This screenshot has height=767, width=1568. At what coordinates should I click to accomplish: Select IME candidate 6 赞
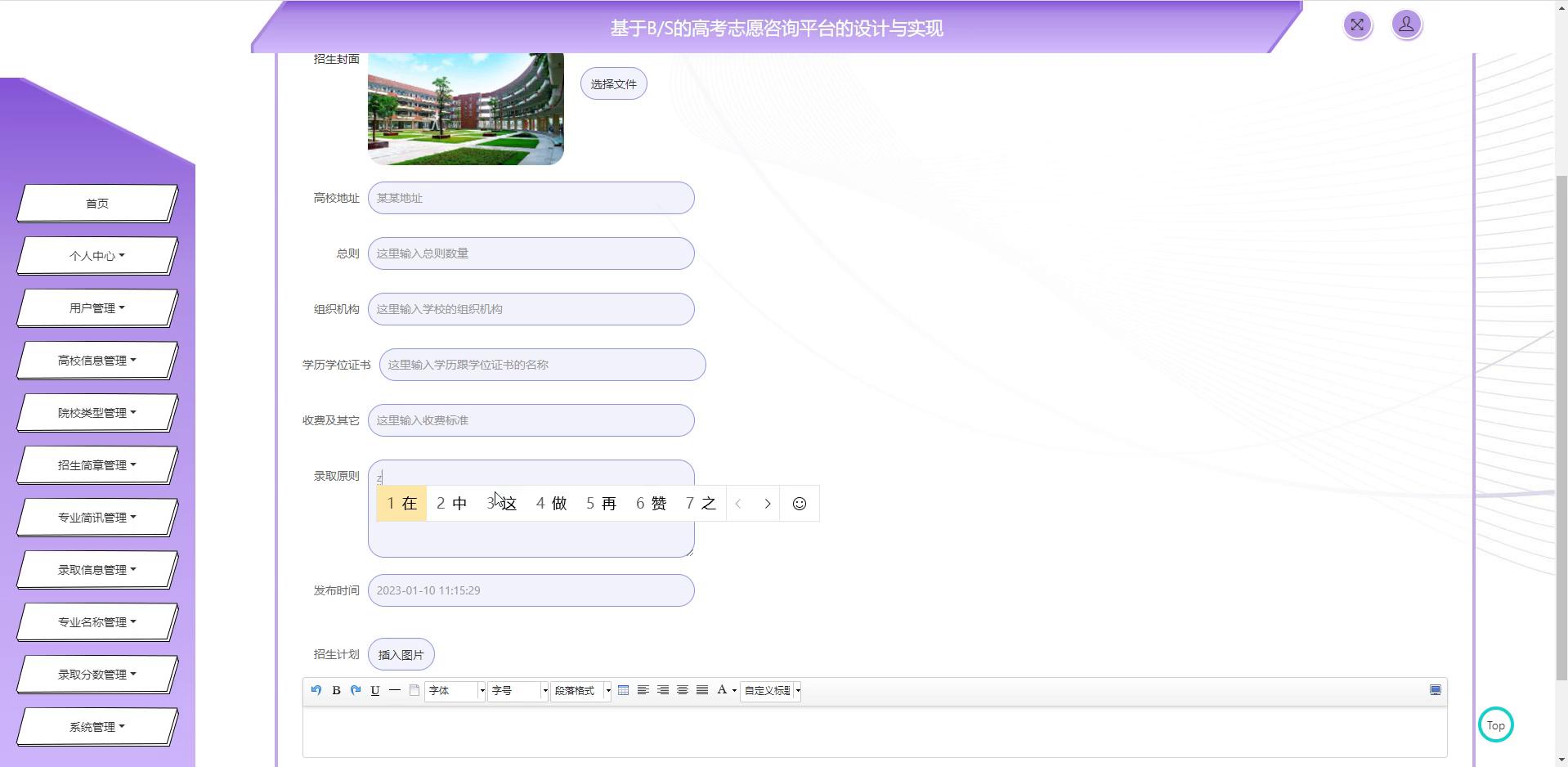click(651, 504)
